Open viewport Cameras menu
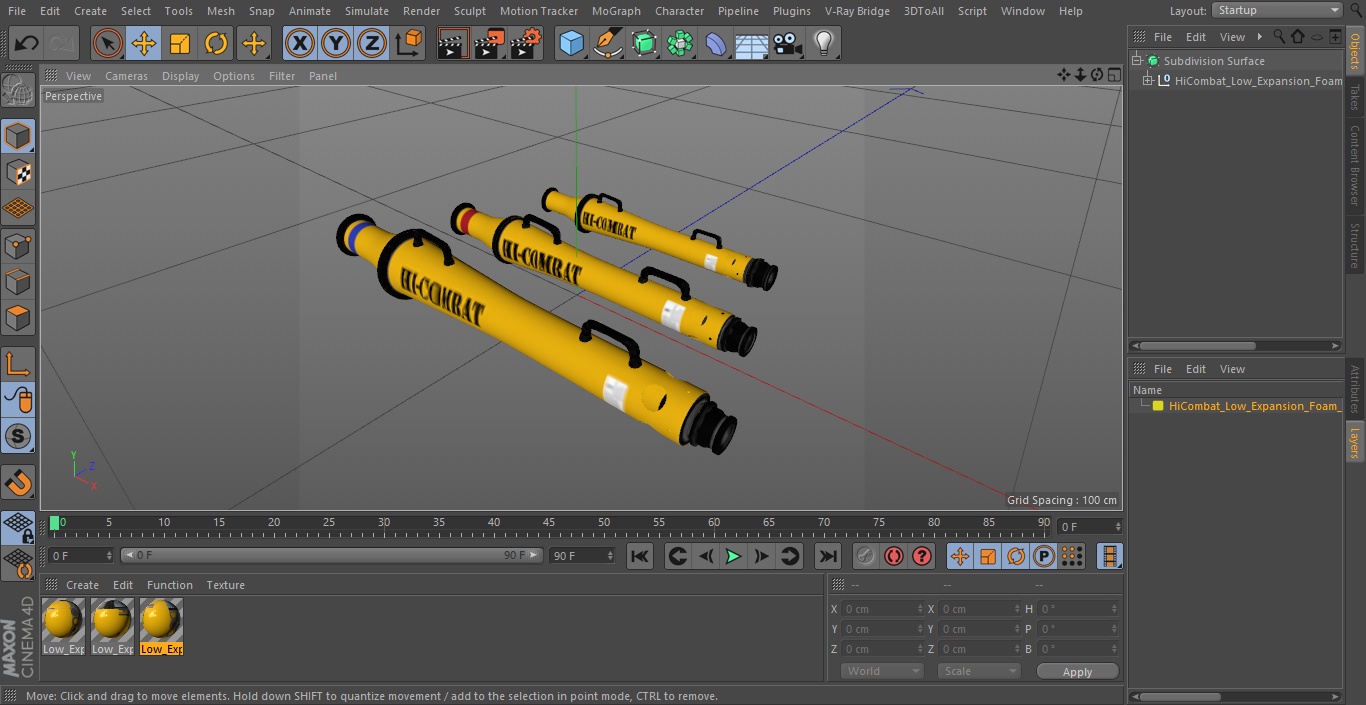Image resolution: width=1366 pixels, height=705 pixels. coord(126,76)
